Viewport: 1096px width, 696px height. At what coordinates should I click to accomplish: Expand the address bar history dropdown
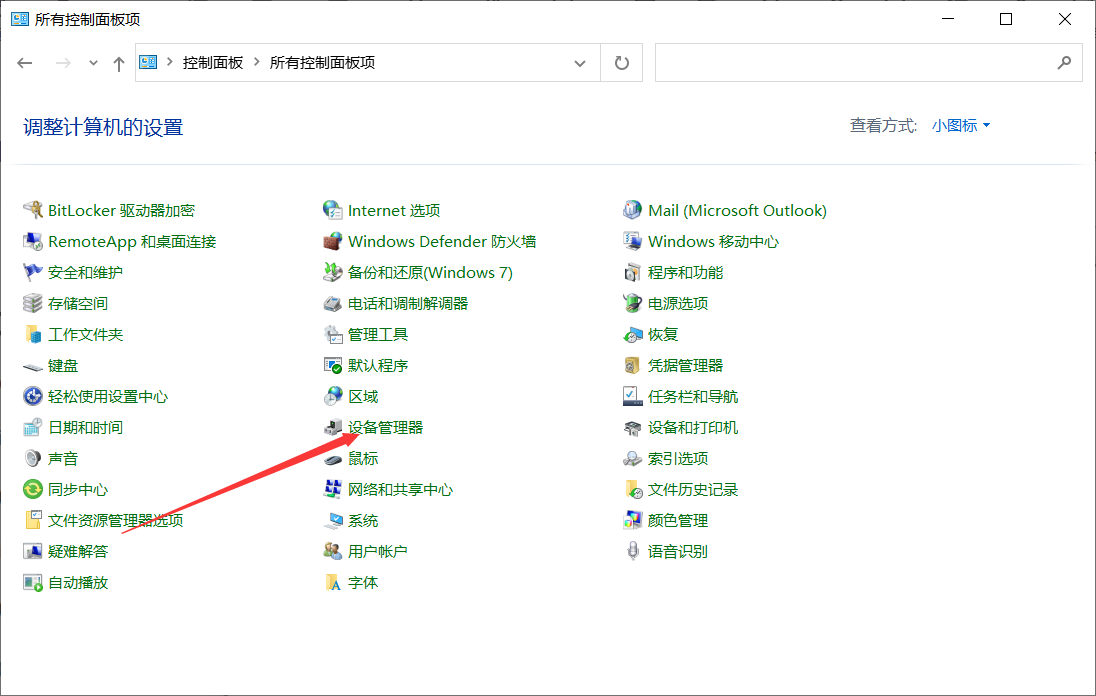(x=579, y=63)
